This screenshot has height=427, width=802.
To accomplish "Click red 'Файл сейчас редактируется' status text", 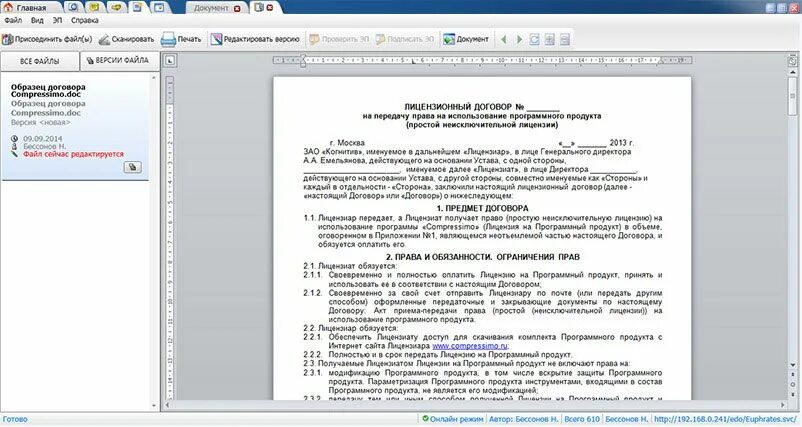I will (73, 154).
